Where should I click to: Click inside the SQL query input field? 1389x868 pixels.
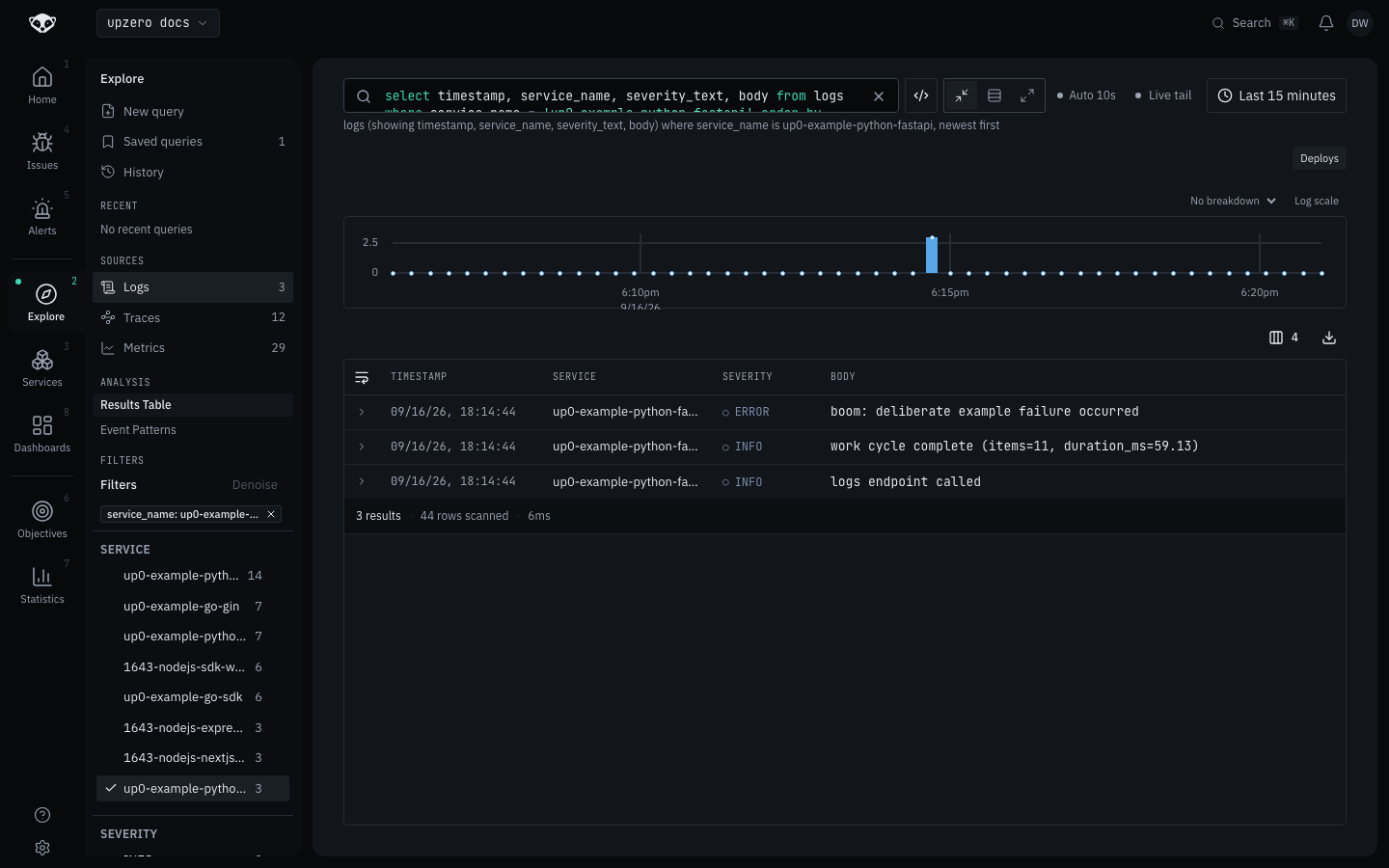point(621,96)
